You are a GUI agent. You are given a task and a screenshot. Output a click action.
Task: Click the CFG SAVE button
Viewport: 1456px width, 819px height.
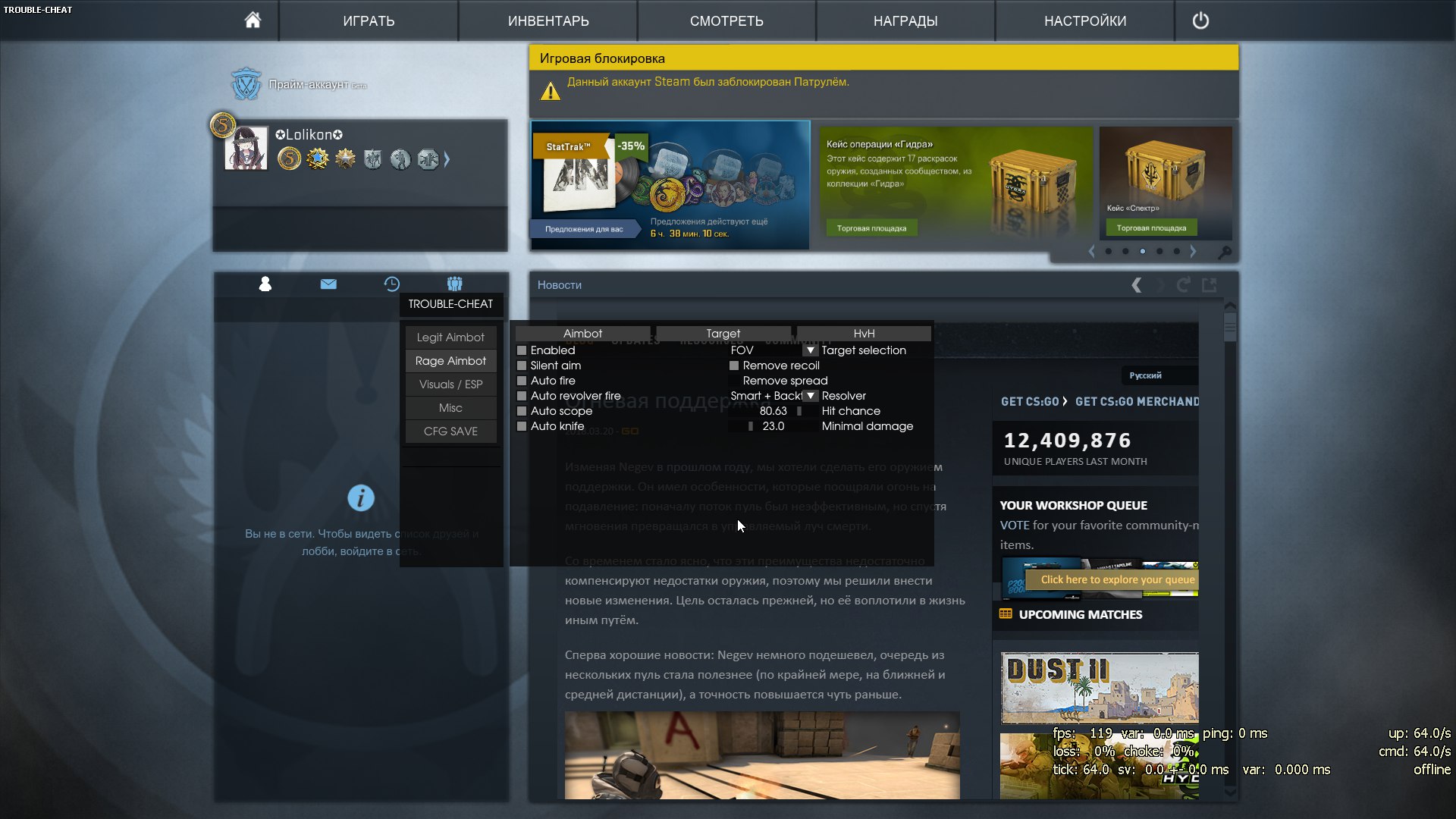click(x=450, y=431)
